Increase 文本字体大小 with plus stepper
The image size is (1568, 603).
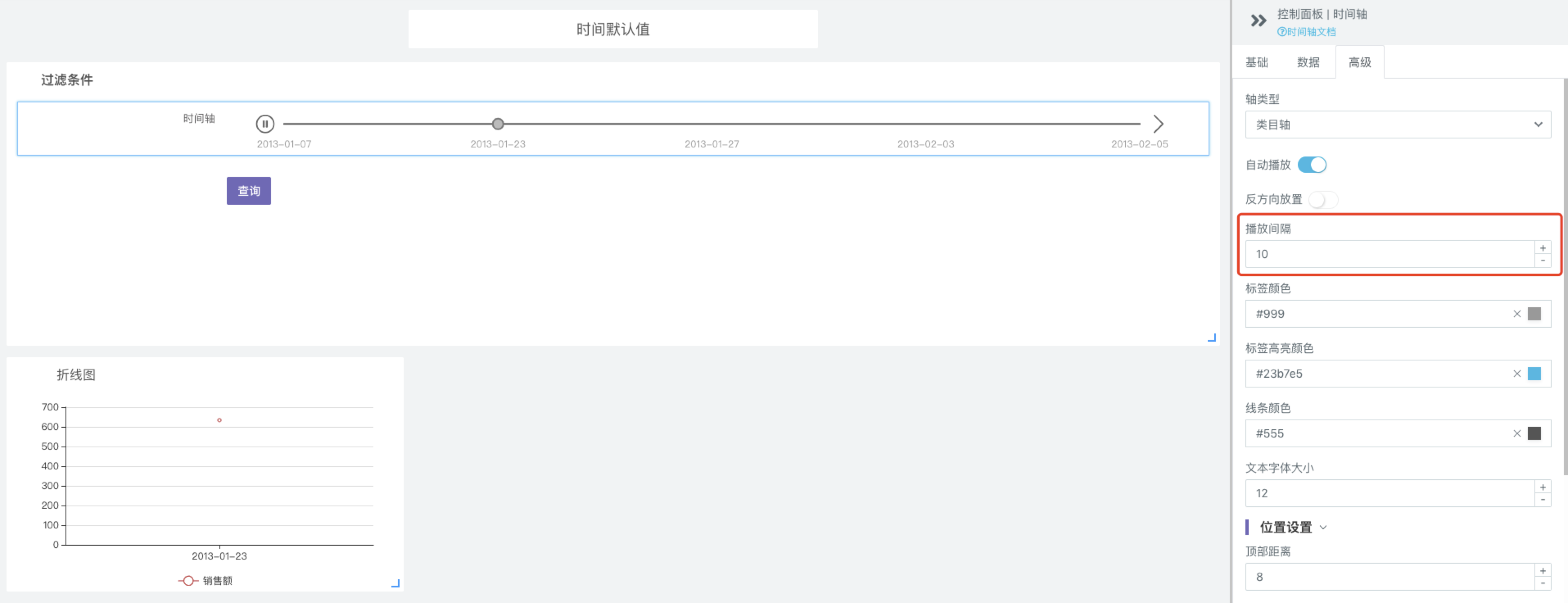tap(1543, 487)
